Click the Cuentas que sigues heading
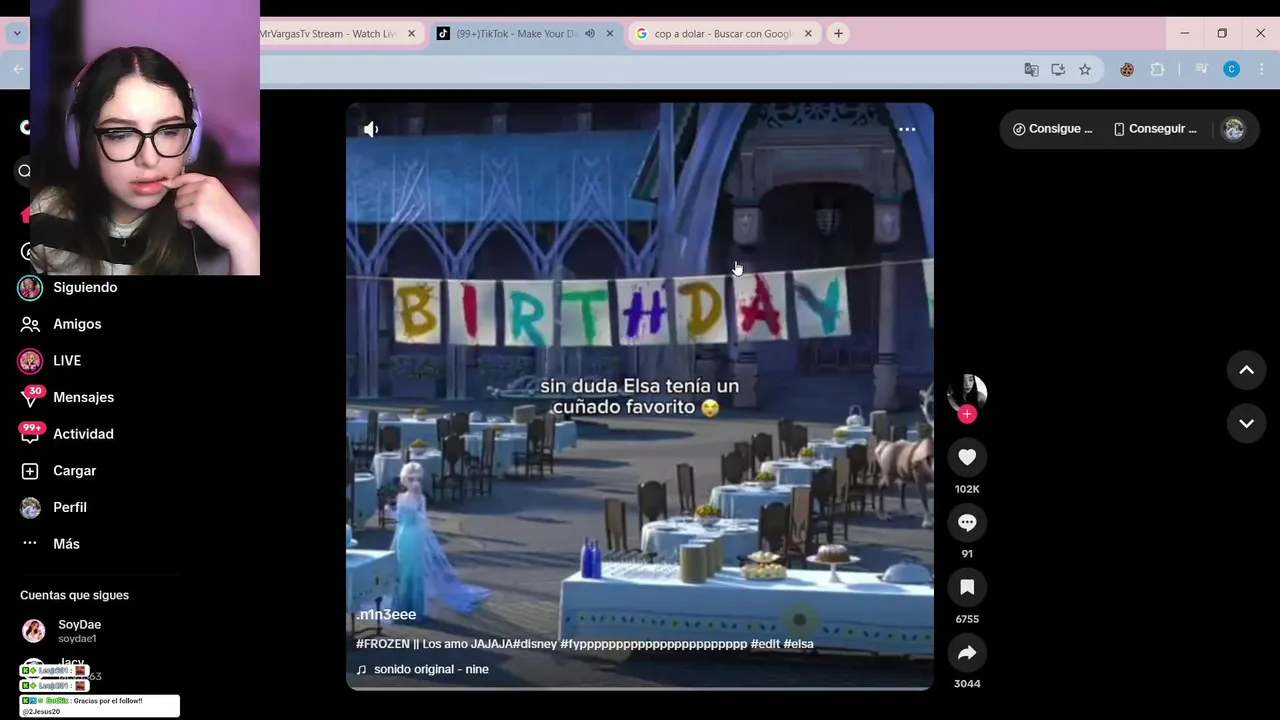The width and height of the screenshot is (1280, 720). click(74, 595)
